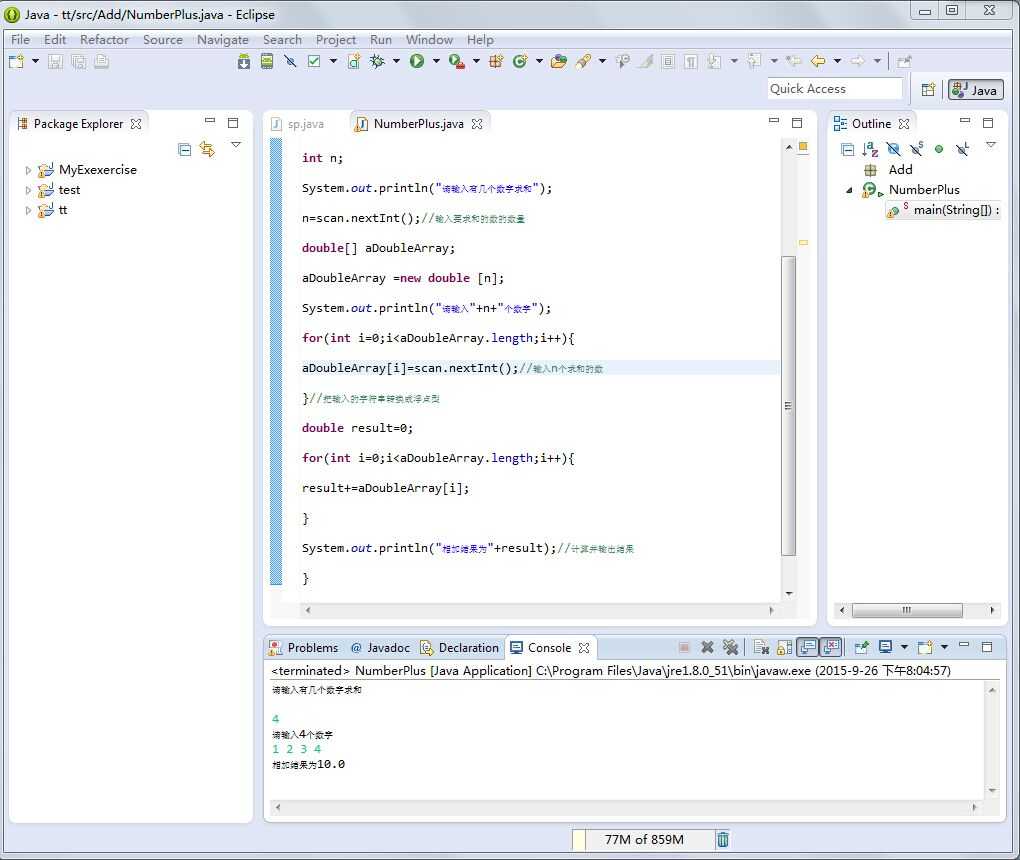Open the Debug dropdown arrow

[396, 61]
